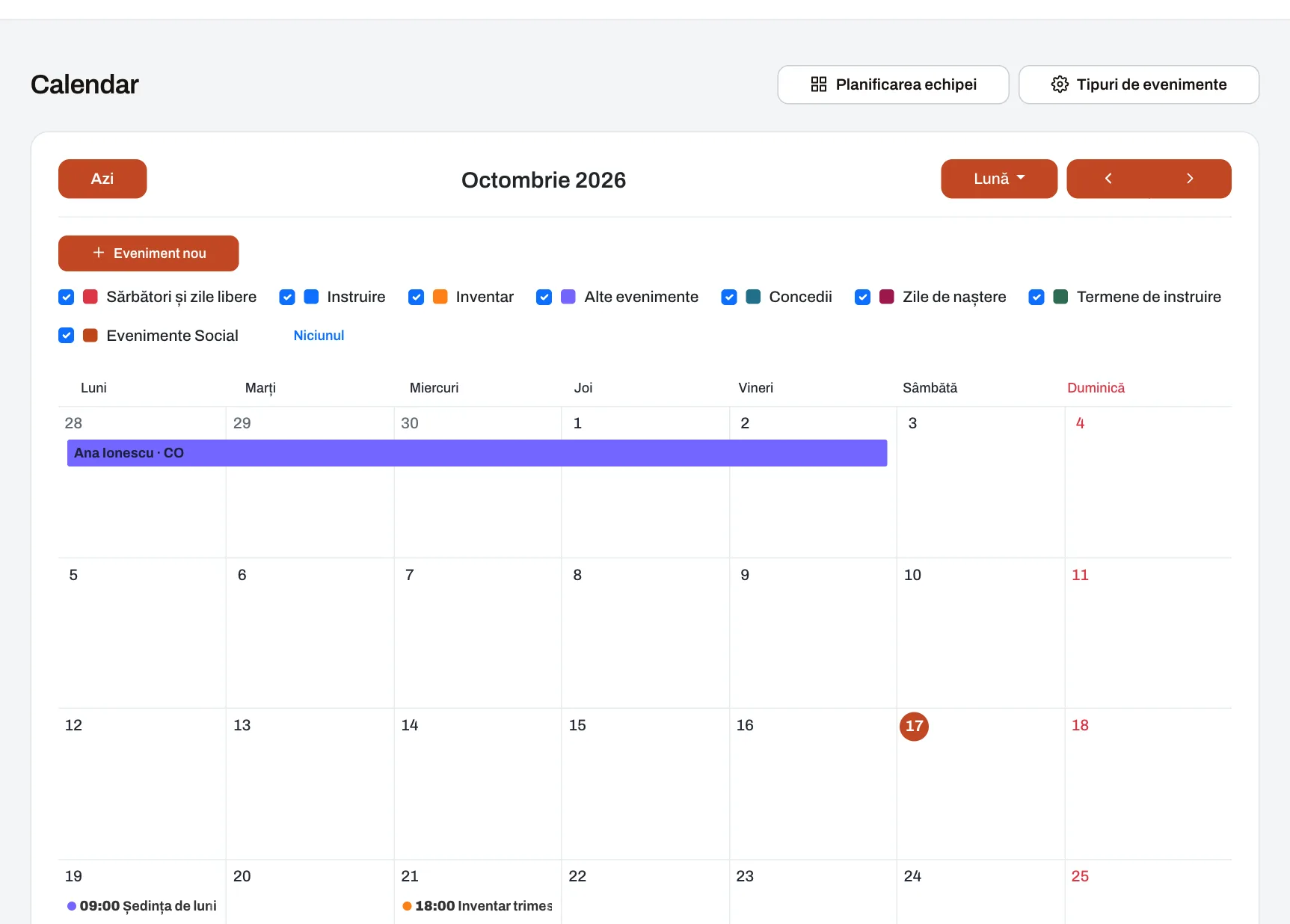1290x924 pixels.
Task: Uncheck Termene de instruire checkbox
Action: click(x=1036, y=297)
